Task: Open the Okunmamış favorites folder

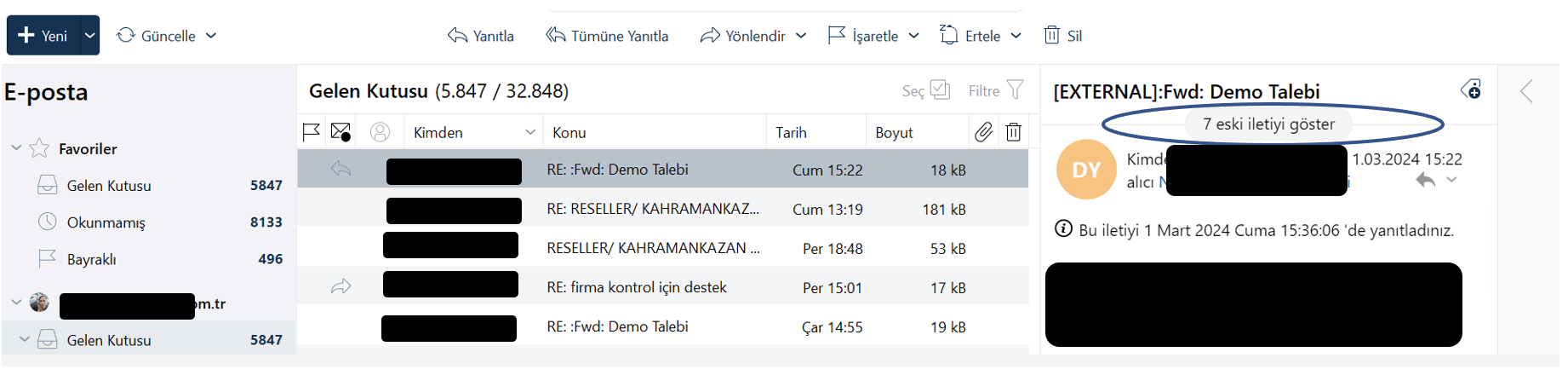Action: click(106, 222)
